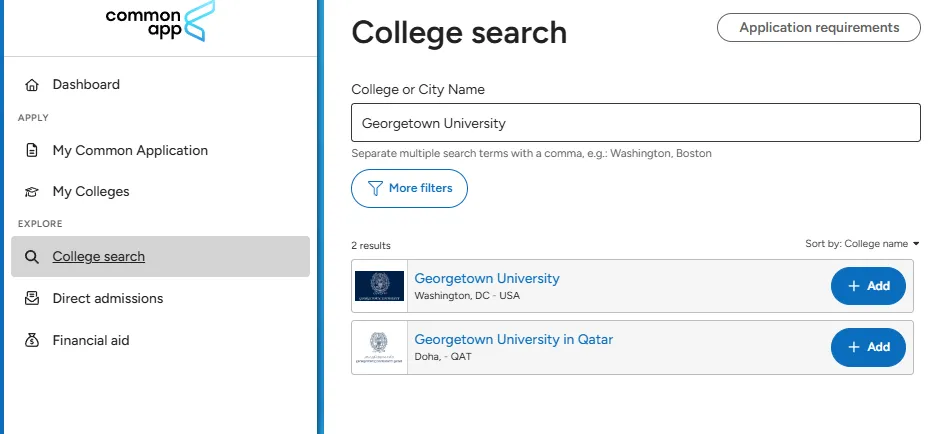Click the College search magnifier icon
The height and width of the screenshot is (434, 936).
point(32,257)
